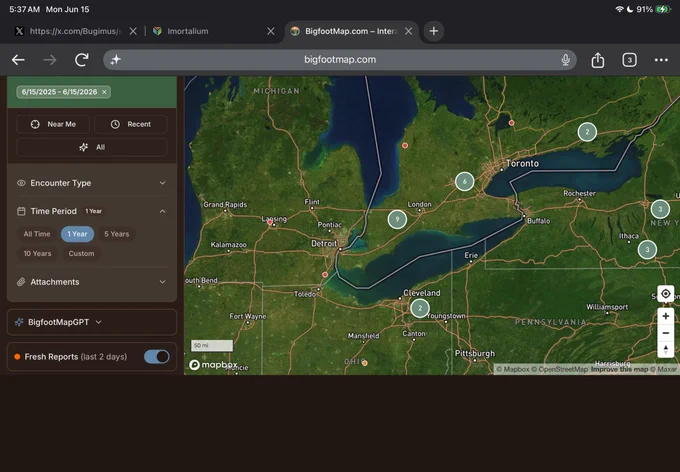The height and width of the screenshot is (472, 680).
Task: Click the All sparkle button
Action: [x=92, y=147]
